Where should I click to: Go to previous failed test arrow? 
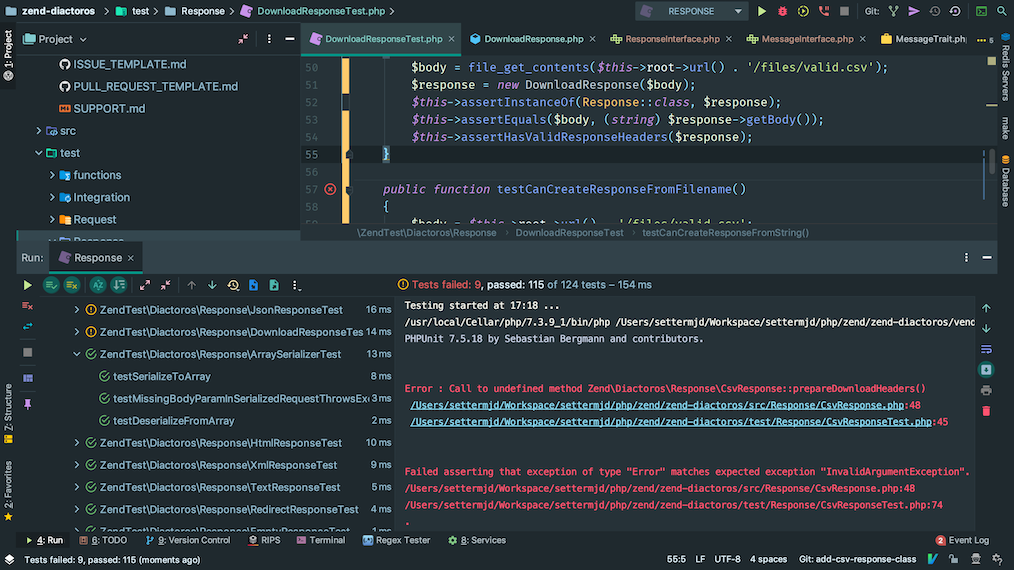pos(191,285)
